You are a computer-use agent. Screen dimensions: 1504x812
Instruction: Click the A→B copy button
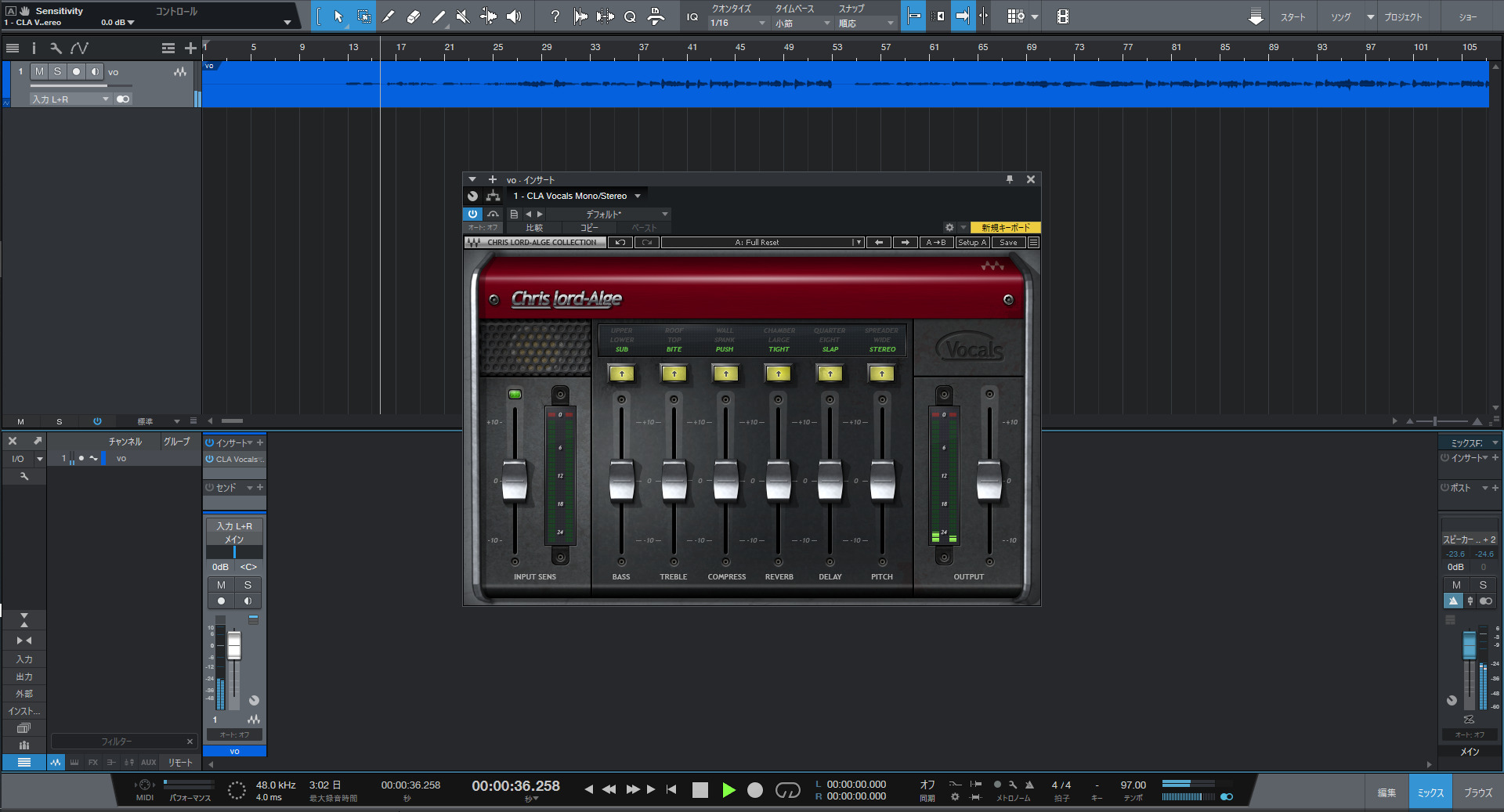(937, 243)
